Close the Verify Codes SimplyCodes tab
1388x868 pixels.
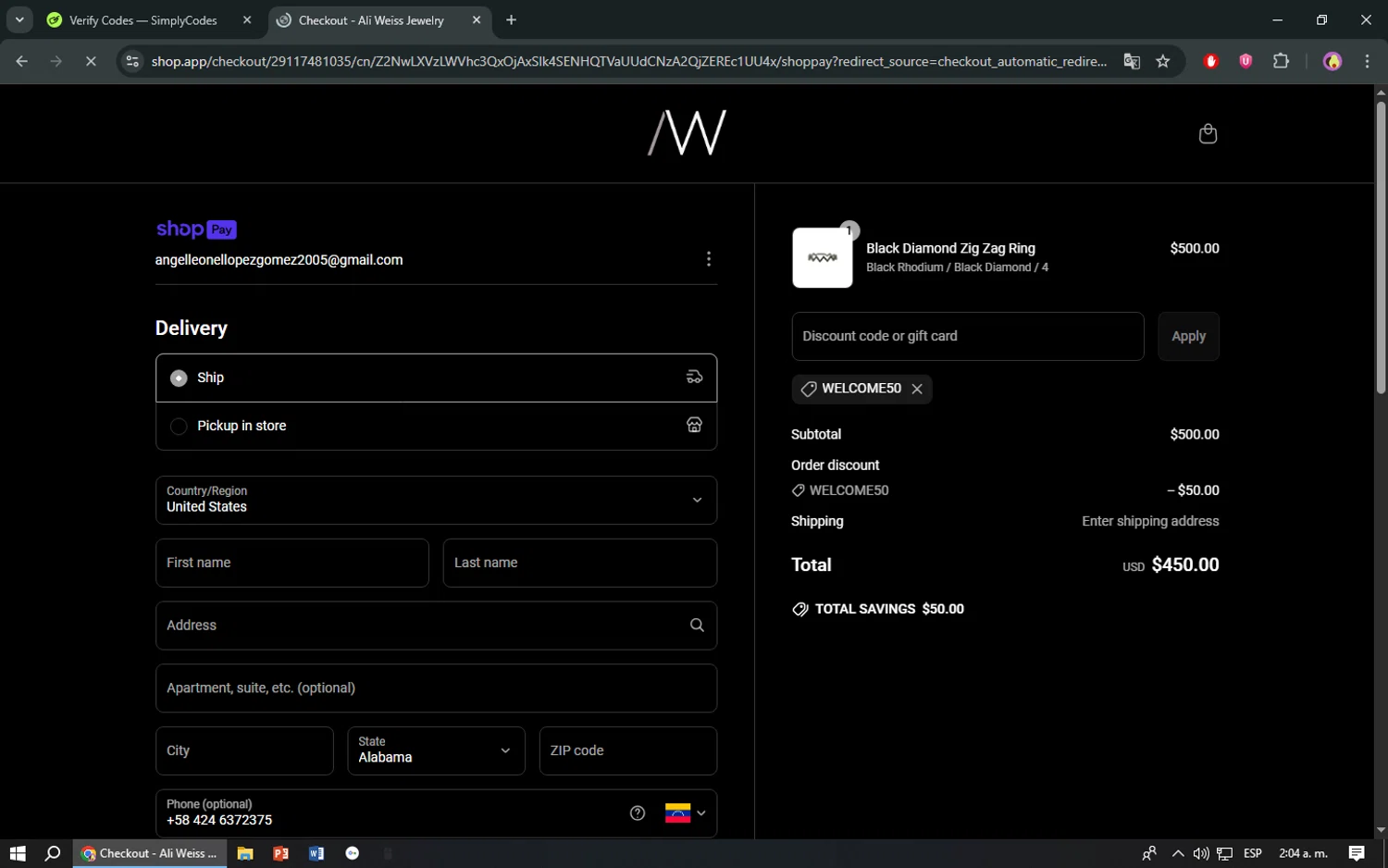tap(247, 20)
